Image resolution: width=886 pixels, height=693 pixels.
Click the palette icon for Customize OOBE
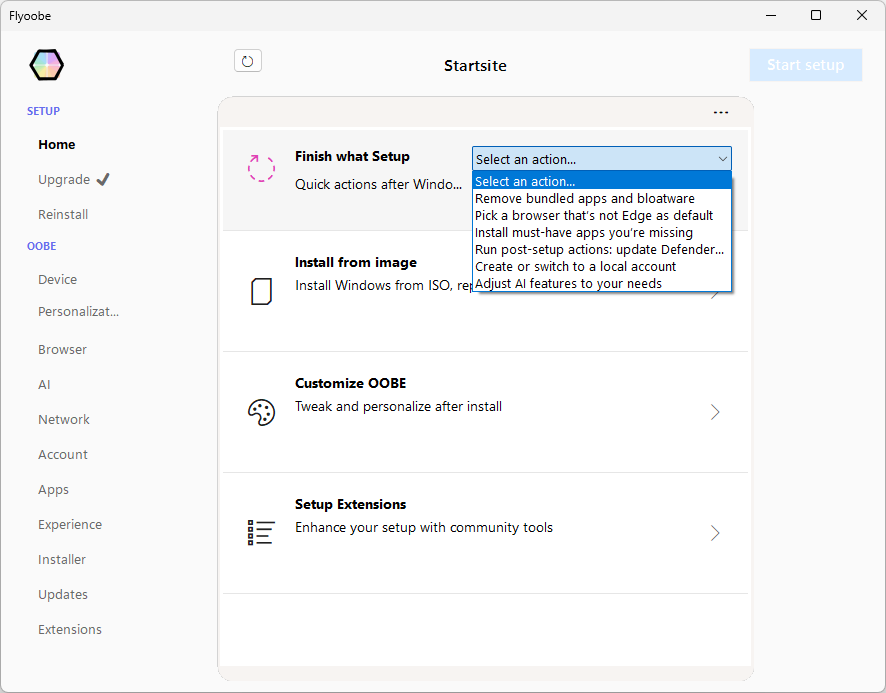(261, 412)
